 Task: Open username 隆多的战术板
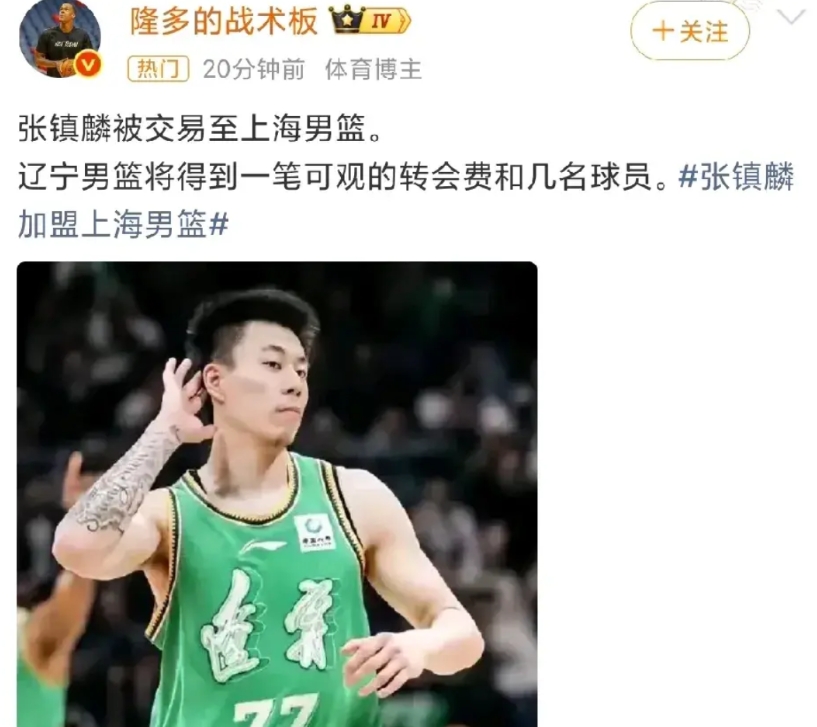(x=224, y=22)
